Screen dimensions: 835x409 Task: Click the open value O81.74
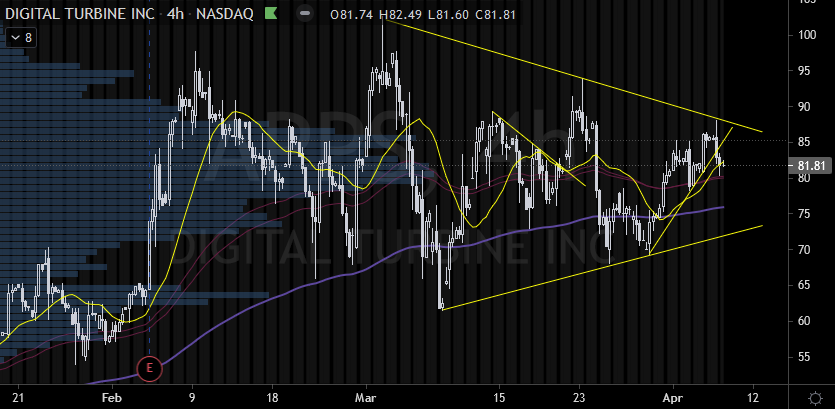pos(352,15)
